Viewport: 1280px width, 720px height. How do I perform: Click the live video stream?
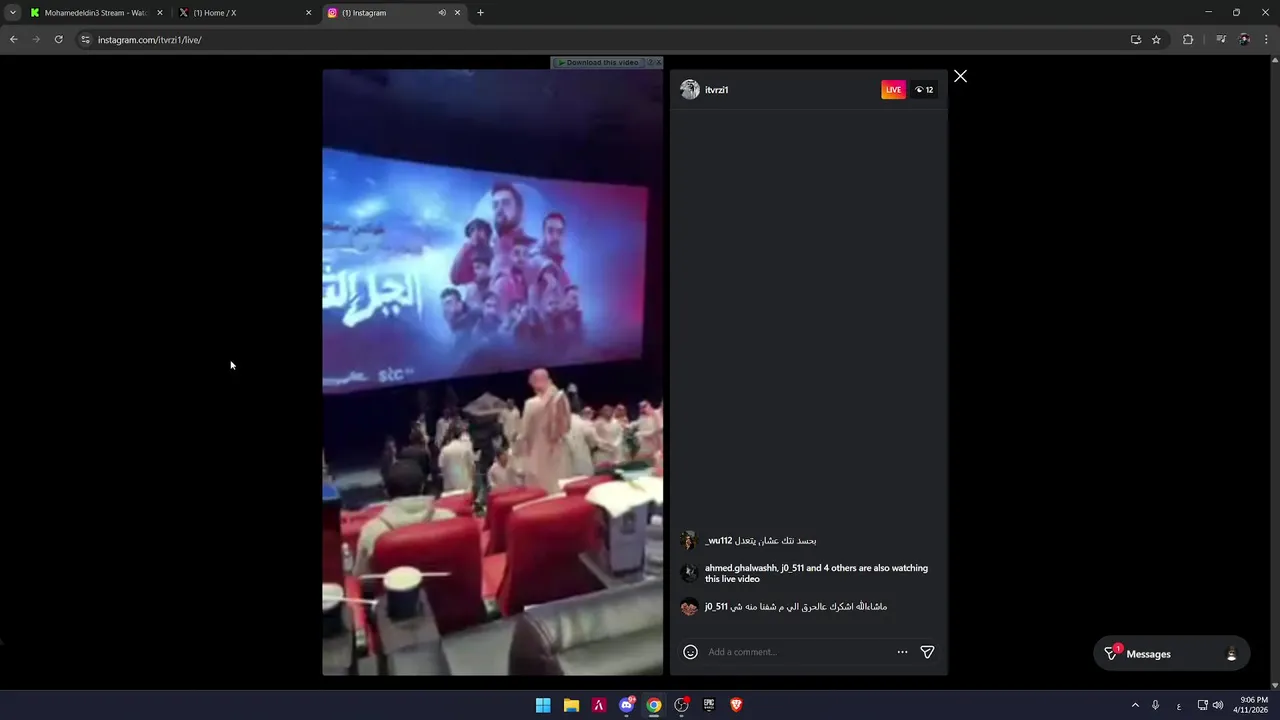pos(492,372)
